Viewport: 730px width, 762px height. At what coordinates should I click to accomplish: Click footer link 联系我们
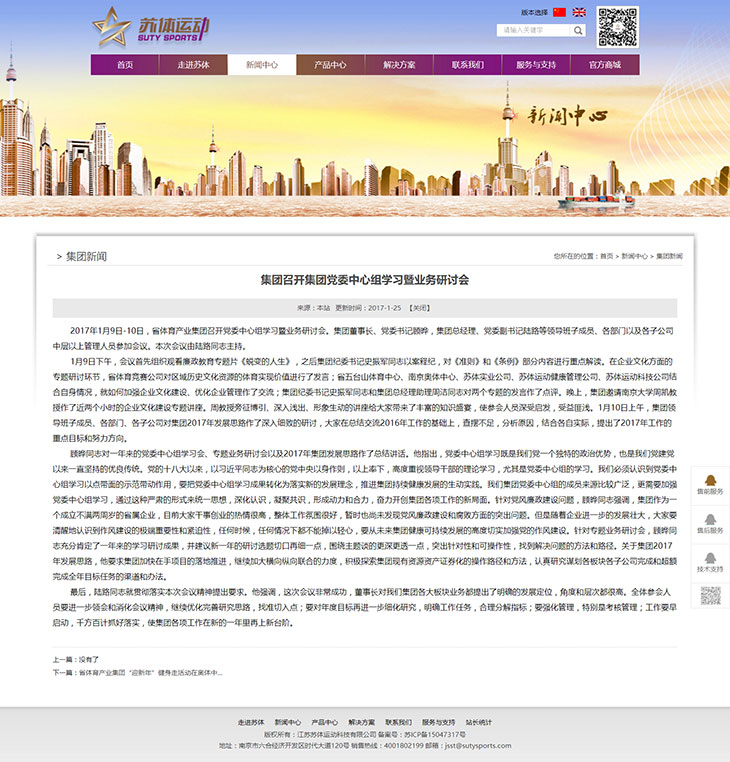click(399, 723)
